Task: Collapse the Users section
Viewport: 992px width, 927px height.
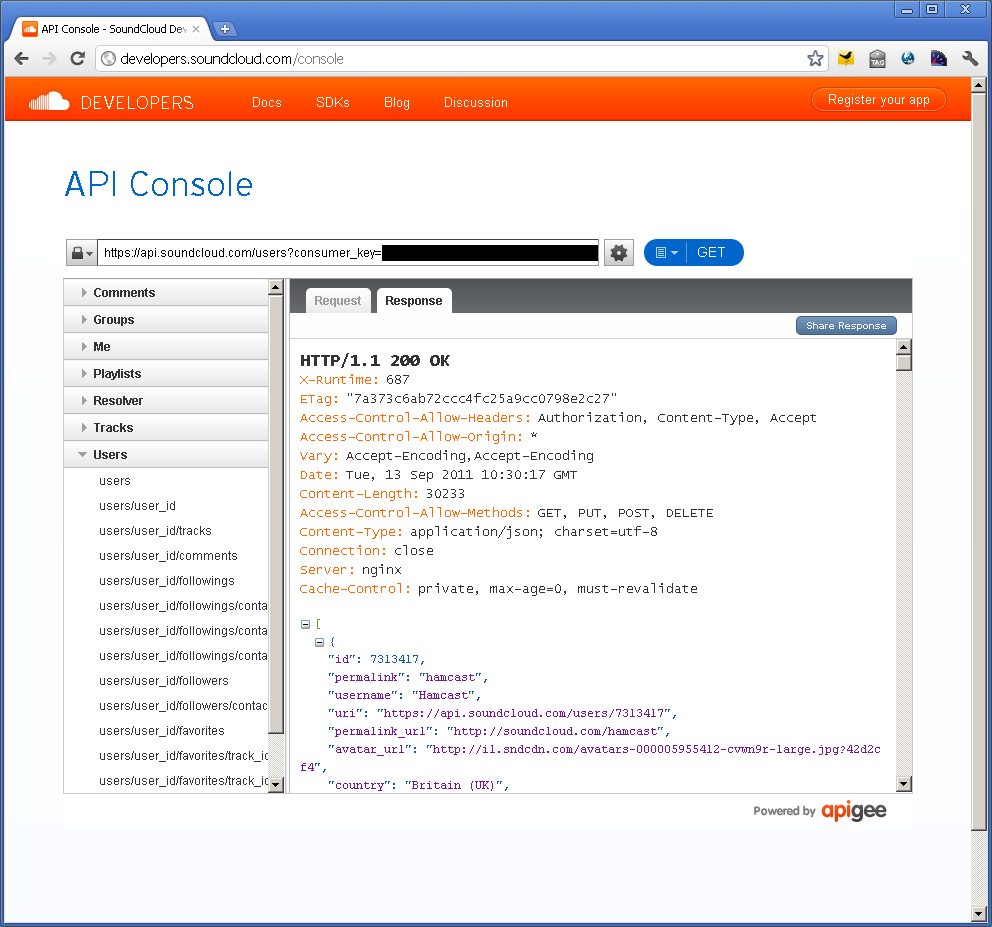Action: 110,455
